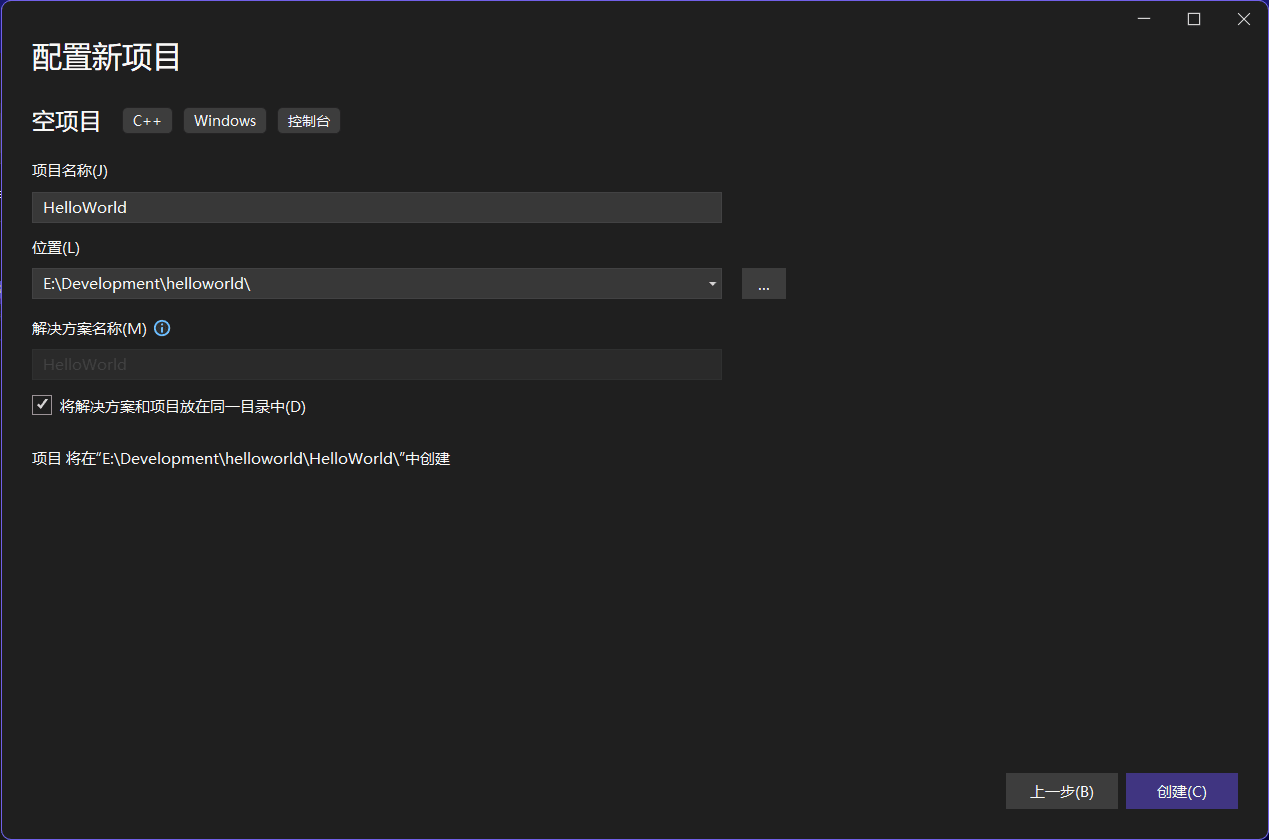Click the 项目名称(J) label

coord(70,171)
